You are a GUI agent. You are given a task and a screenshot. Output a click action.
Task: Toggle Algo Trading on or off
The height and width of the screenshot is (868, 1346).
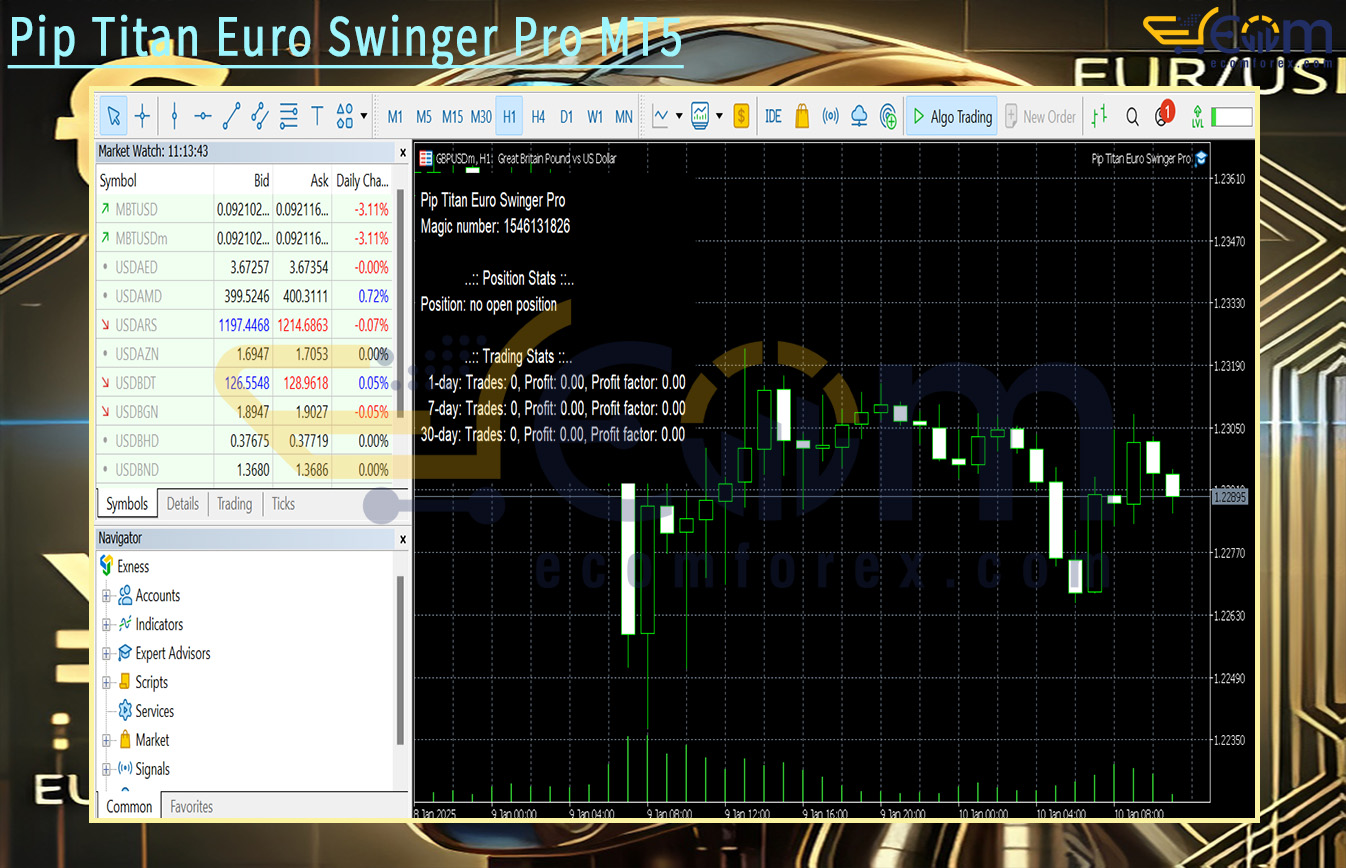[951, 117]
